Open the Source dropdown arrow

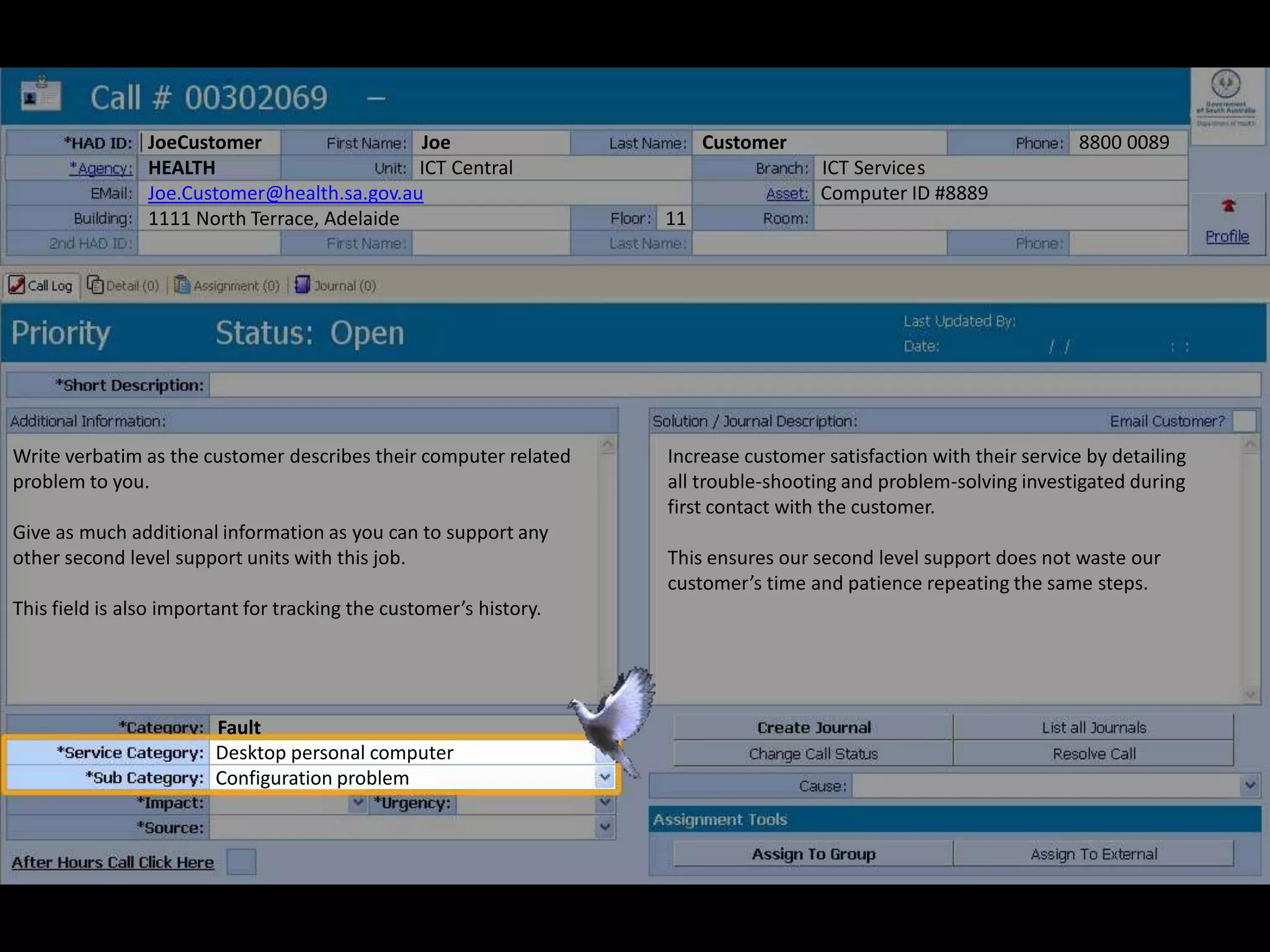tap(605, 827)
